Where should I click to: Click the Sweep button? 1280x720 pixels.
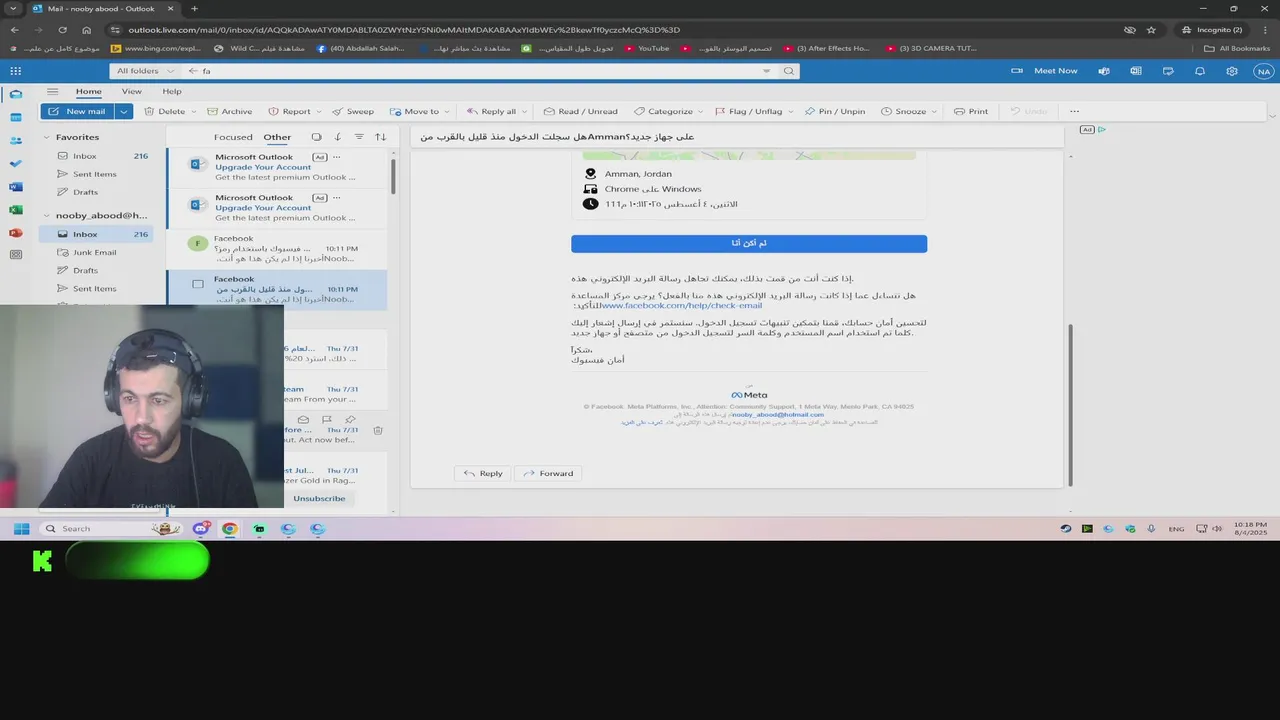(x=352, y=111)
